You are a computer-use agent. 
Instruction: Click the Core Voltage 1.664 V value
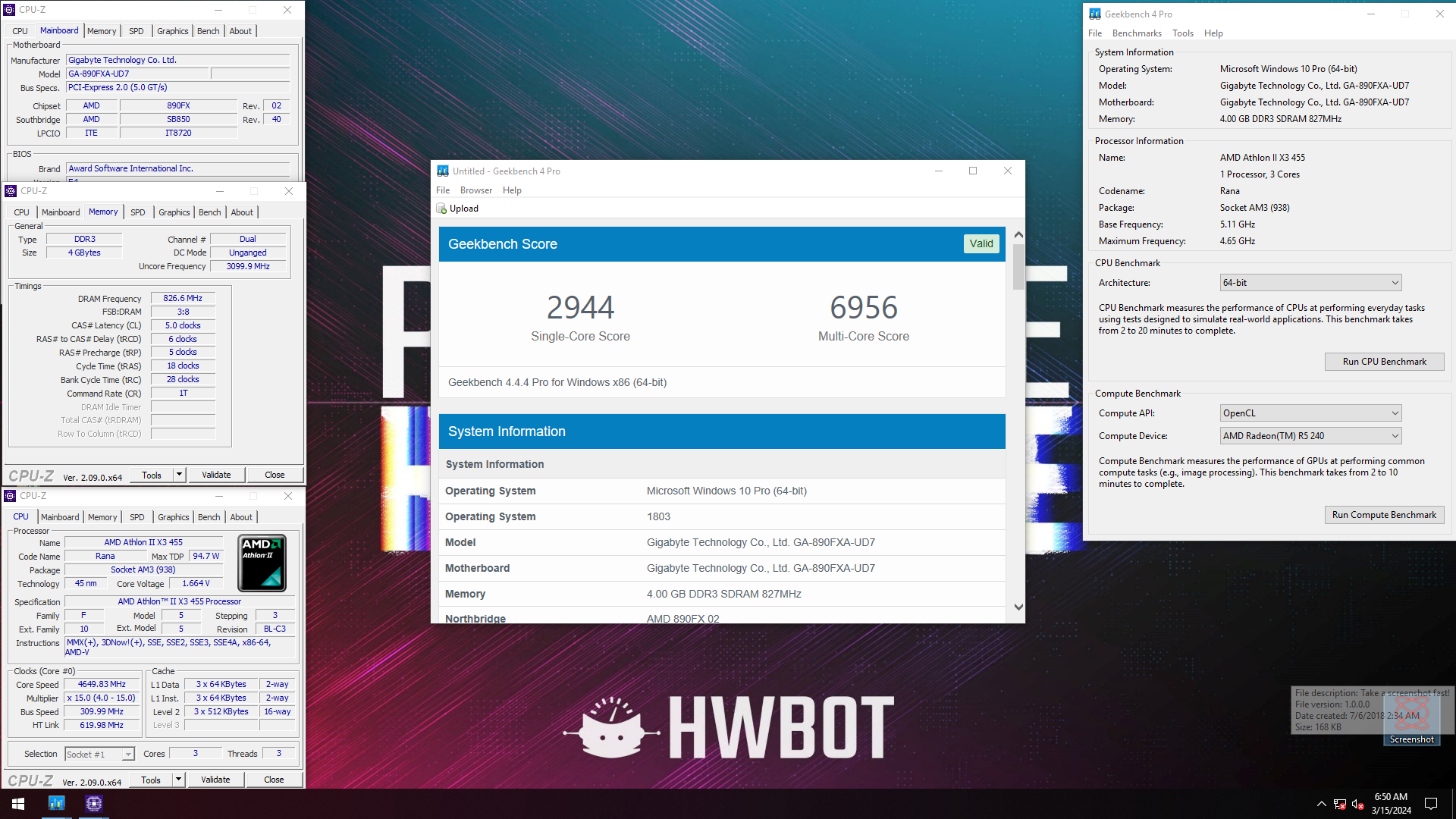coord(196,584)
